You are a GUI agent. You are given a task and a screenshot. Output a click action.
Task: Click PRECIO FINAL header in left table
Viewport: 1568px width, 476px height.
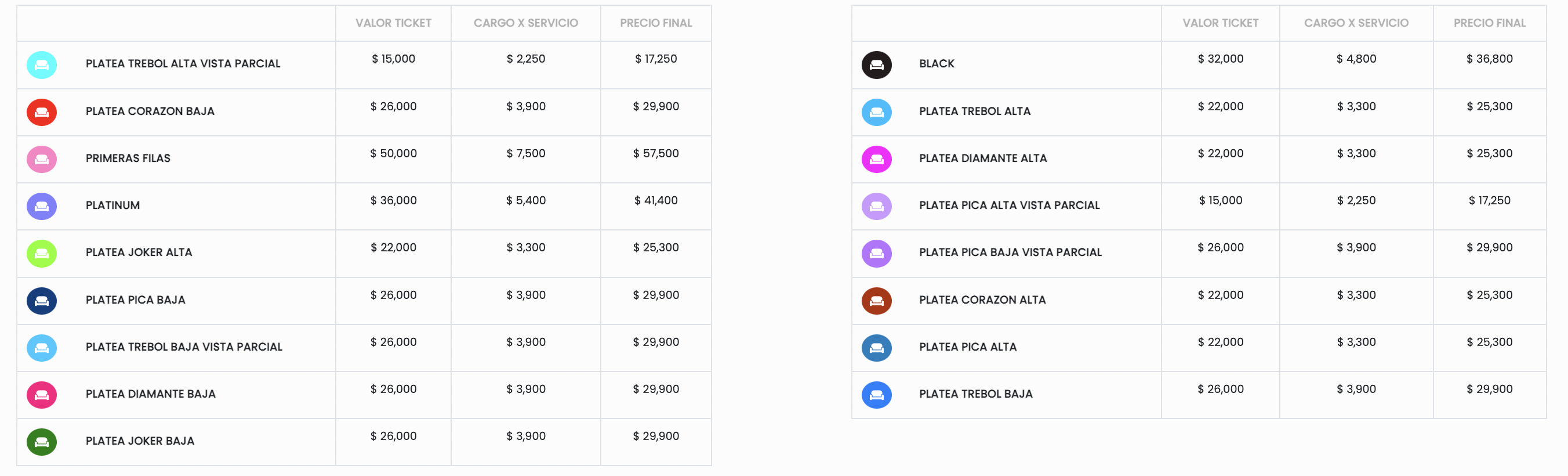click(656, 23)
